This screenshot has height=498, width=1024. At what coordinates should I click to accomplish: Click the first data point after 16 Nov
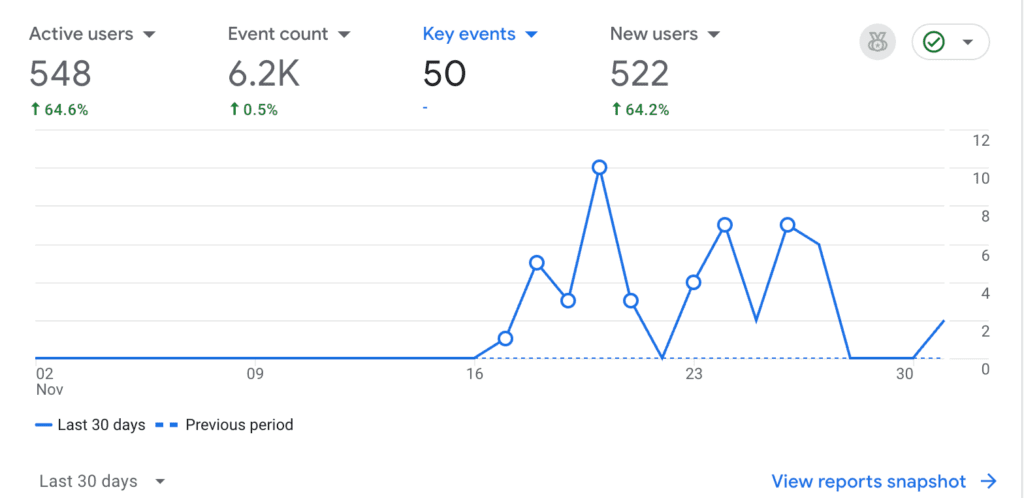click(505, 338)
